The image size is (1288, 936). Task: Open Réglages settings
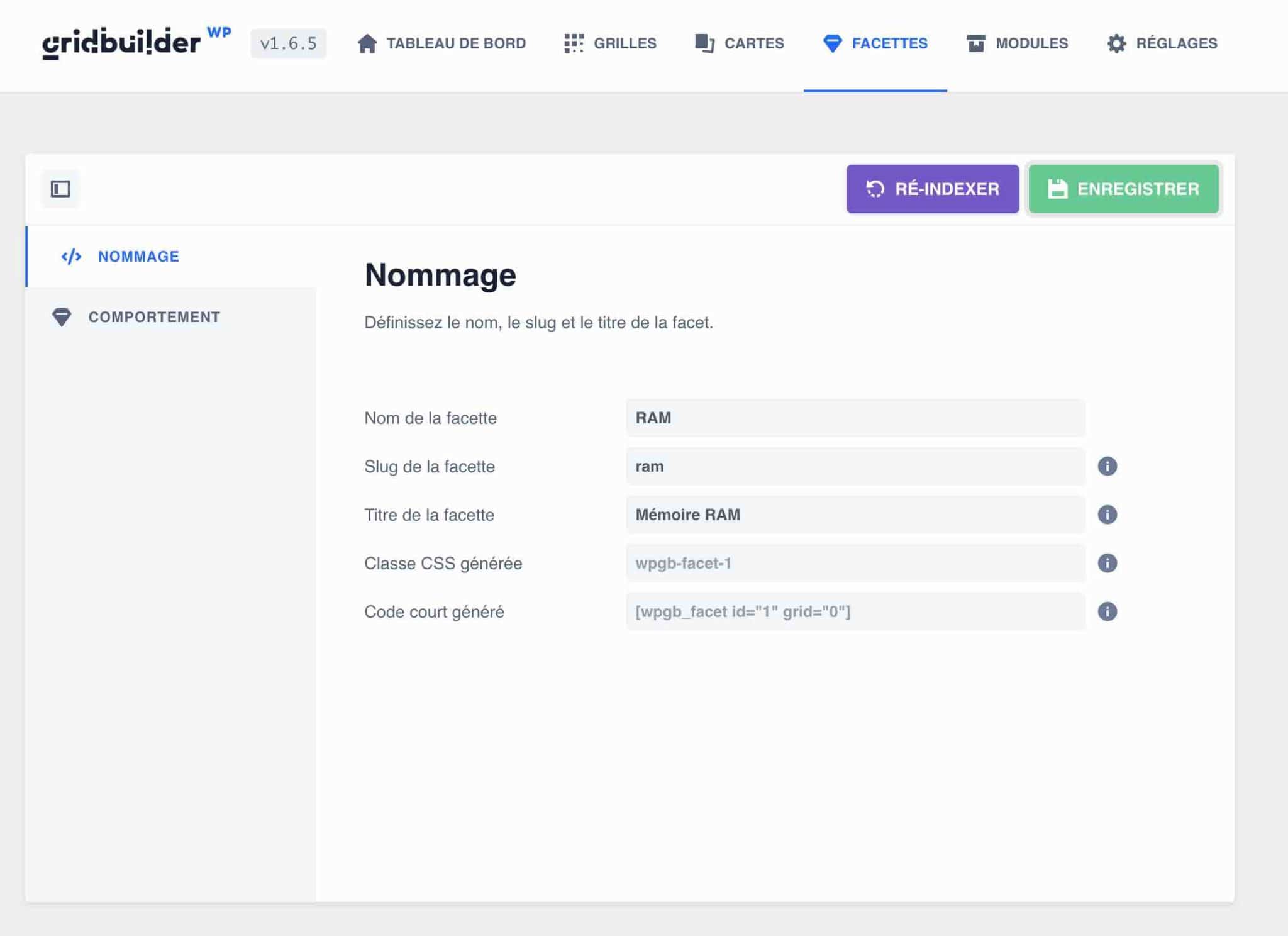1162,43
